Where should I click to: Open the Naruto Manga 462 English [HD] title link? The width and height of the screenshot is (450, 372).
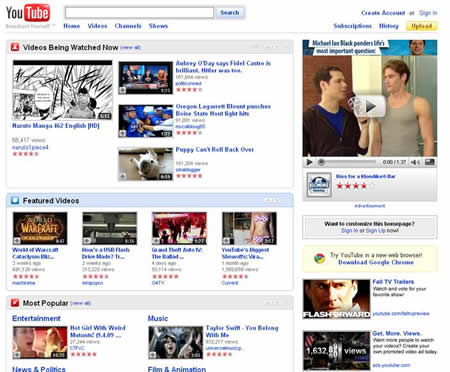(x=56, y=126)
